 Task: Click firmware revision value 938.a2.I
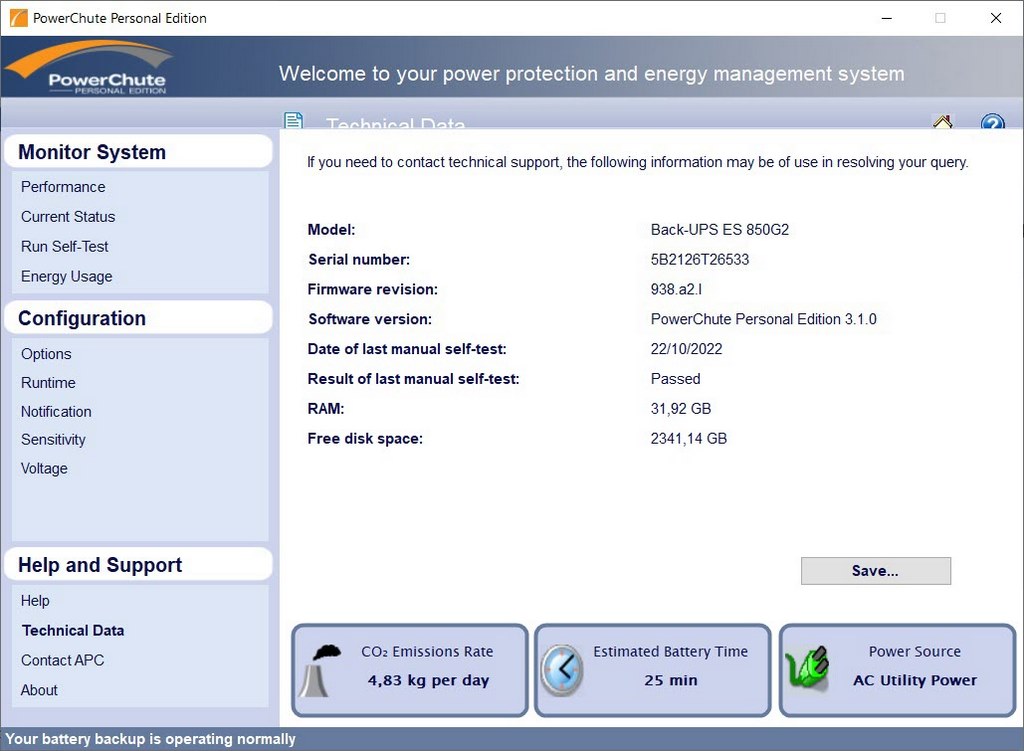(676, 289)
